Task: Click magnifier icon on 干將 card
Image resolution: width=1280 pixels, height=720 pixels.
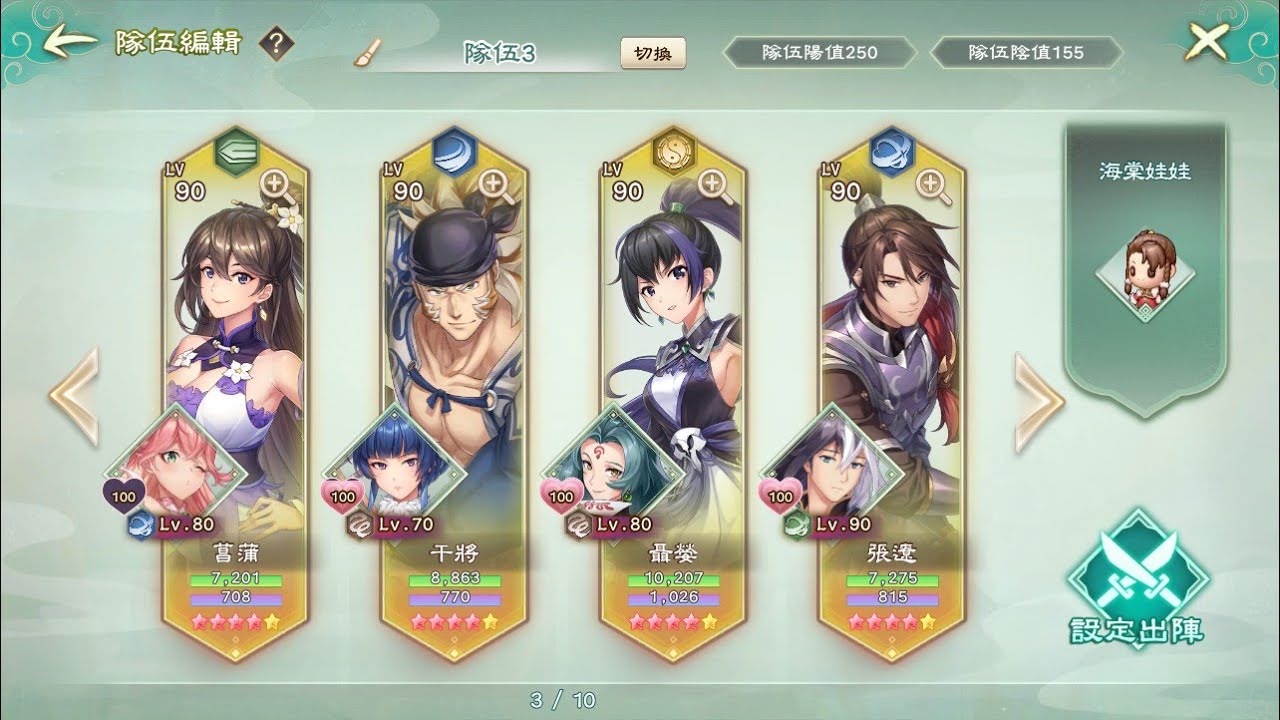Action: 495,185
